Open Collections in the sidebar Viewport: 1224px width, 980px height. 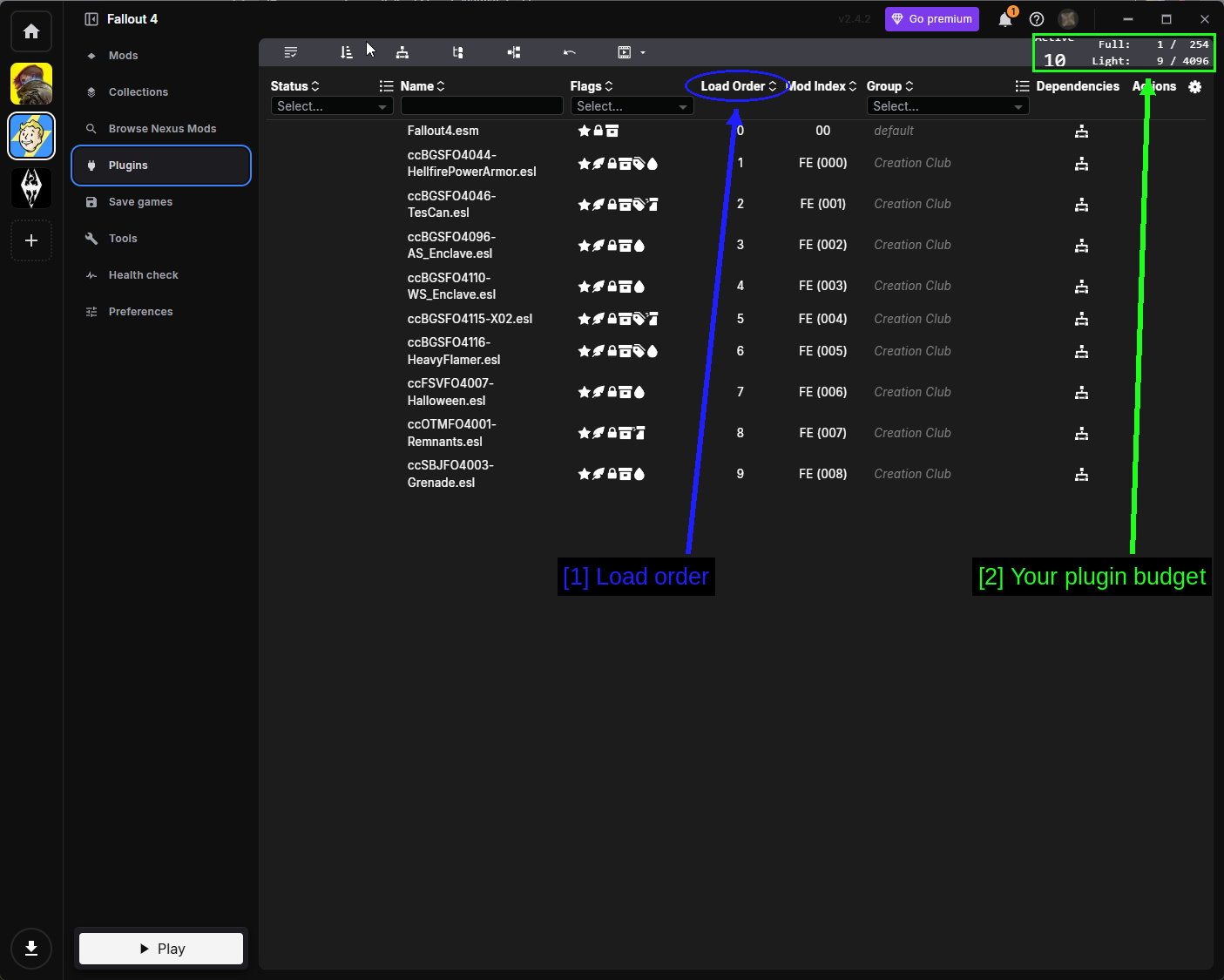tap(161, 92)
